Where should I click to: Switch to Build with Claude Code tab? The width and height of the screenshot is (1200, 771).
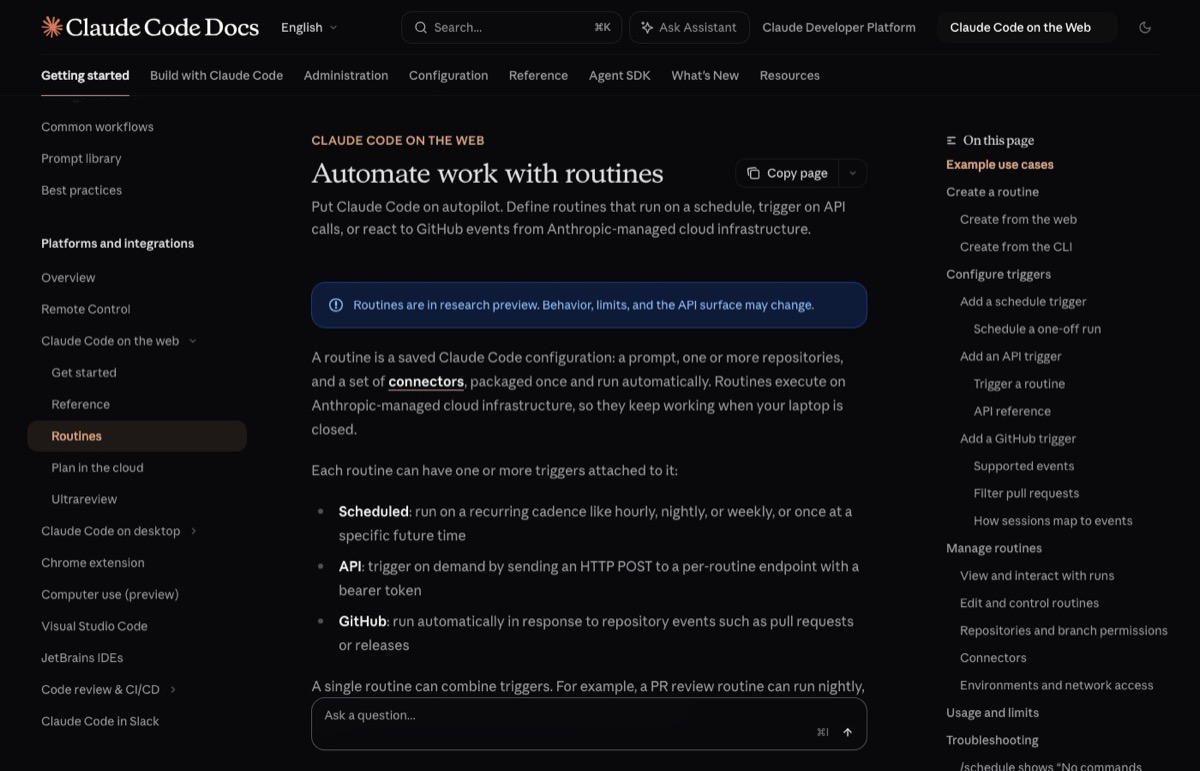coord(216,76)
